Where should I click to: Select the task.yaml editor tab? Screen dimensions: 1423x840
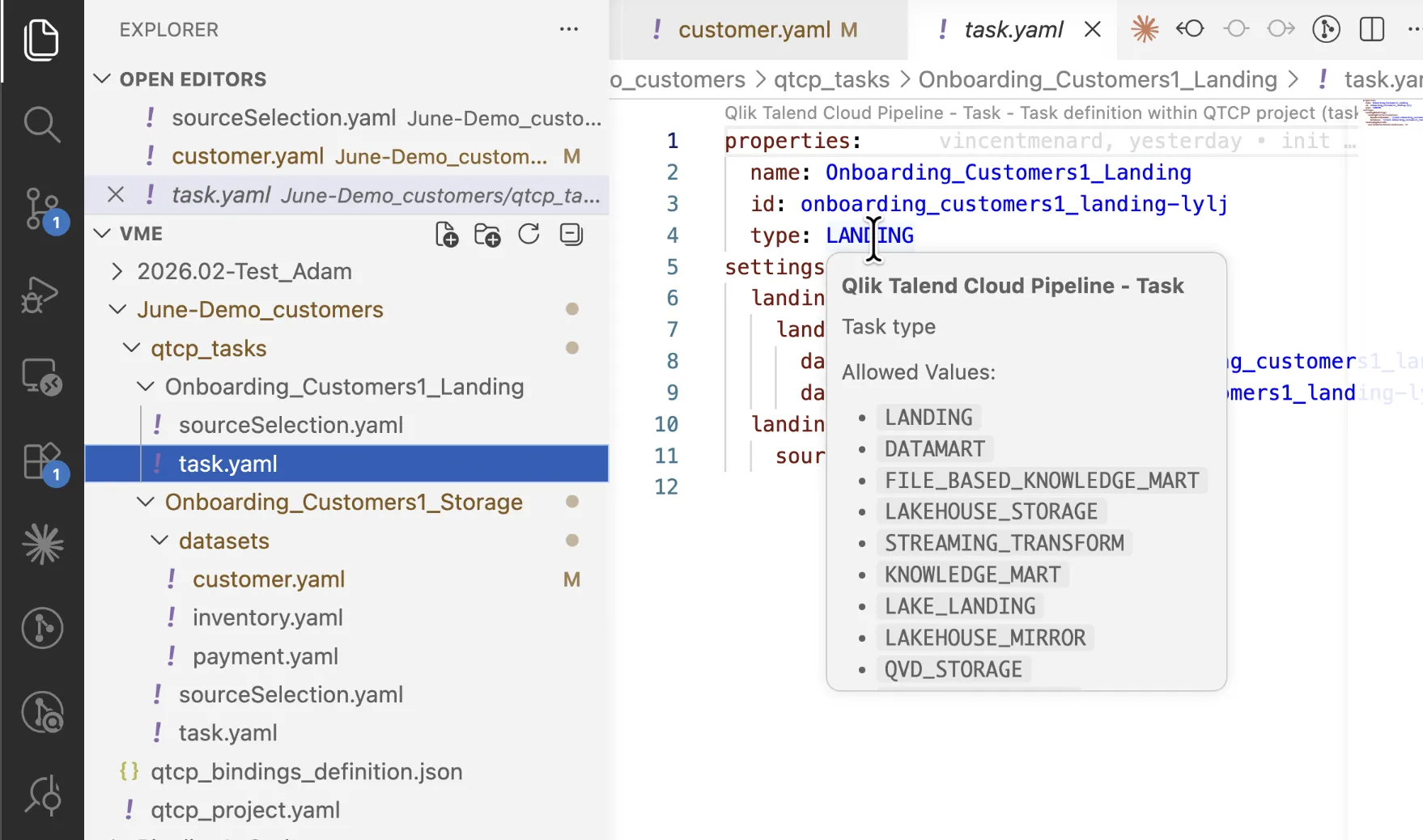[x=1013, y=30]
